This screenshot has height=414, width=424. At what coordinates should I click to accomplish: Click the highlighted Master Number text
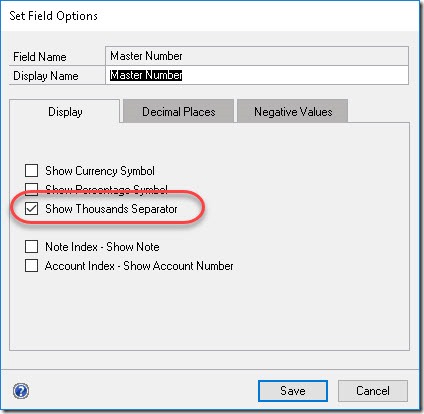click(146, 75)
